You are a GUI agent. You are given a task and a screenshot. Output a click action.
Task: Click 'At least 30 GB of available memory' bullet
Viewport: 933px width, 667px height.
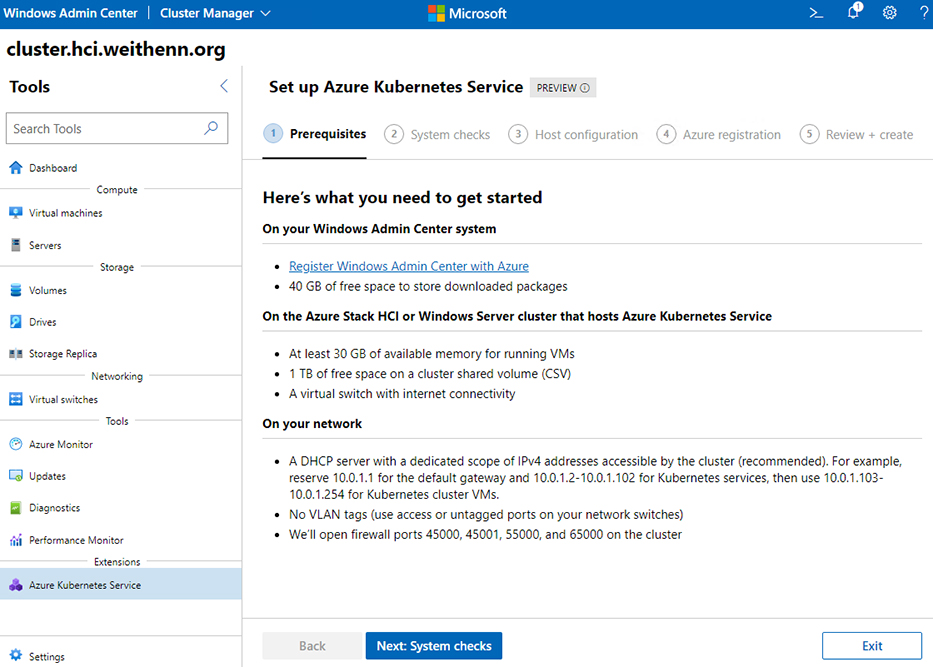pyautogui.click(x=432, y=353)
